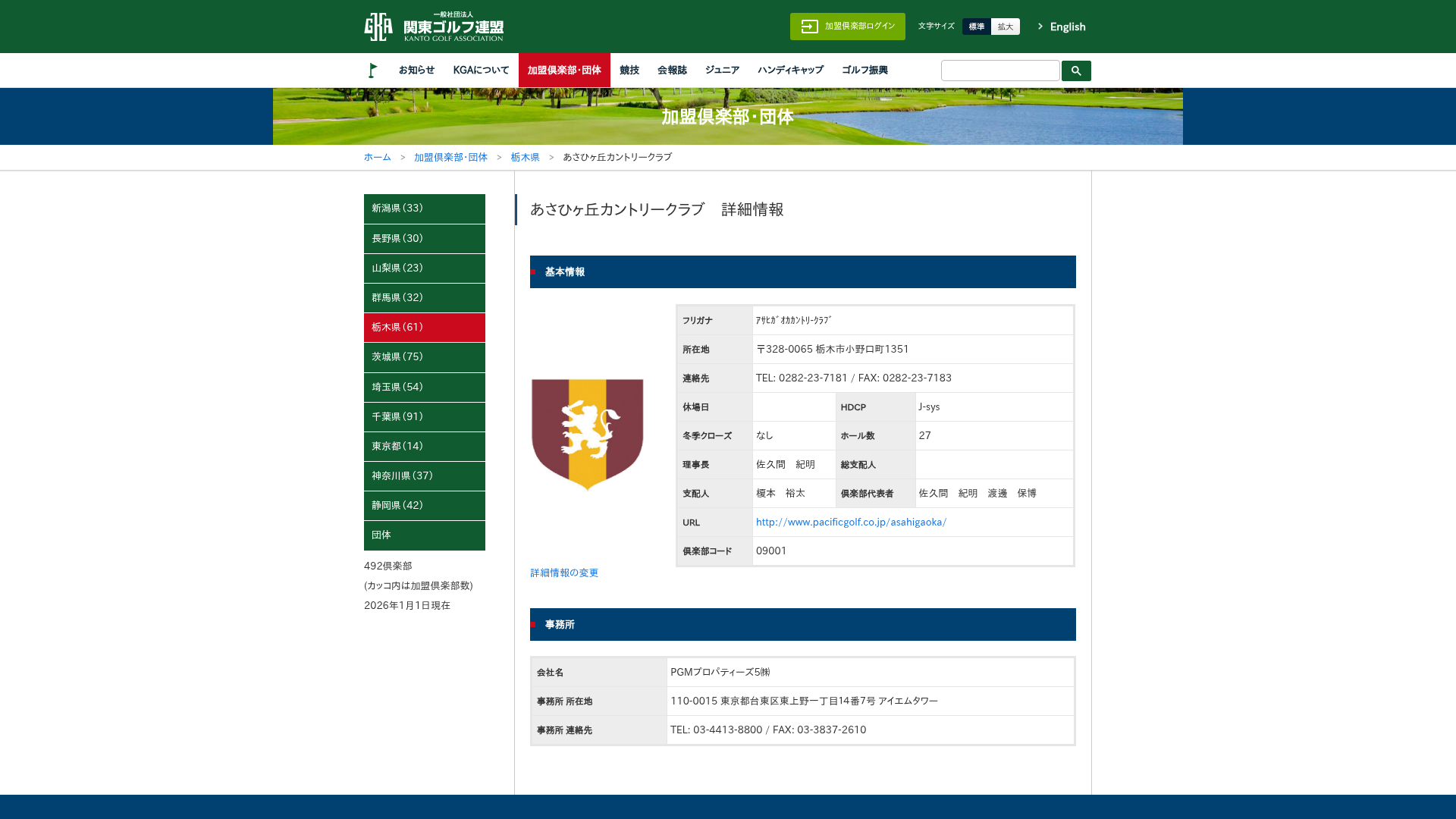Open the KGAについて menu

pyautogui.click(x=481, y=71)
